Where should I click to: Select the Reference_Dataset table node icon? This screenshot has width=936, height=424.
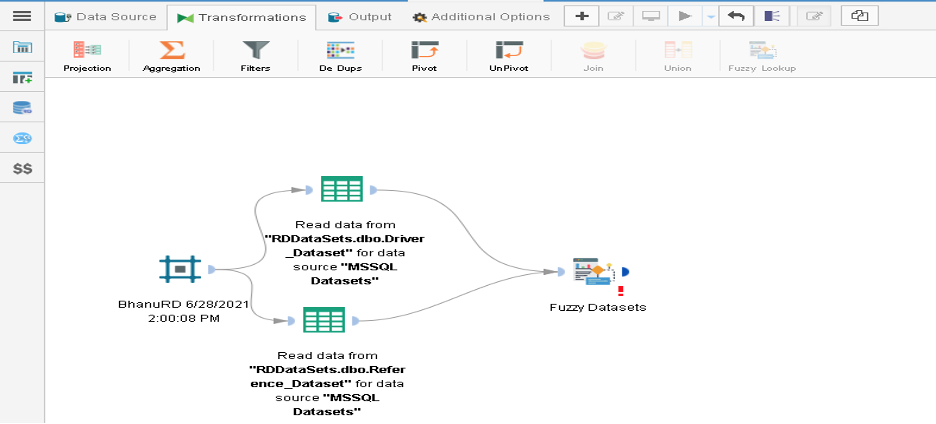324,320
